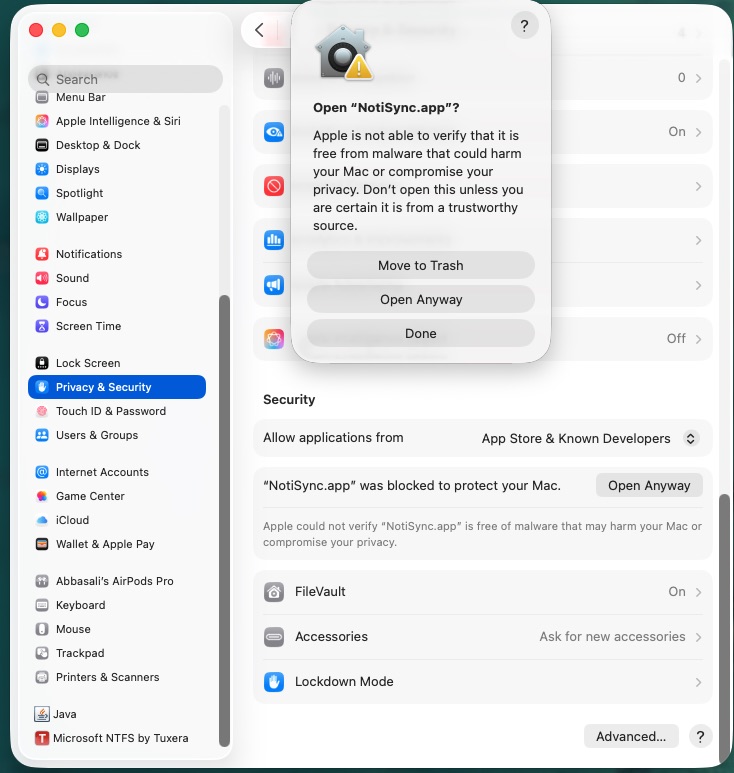The image size is (734, 773).
Task: Dismiss the dialog with Done
Action: 420,333
